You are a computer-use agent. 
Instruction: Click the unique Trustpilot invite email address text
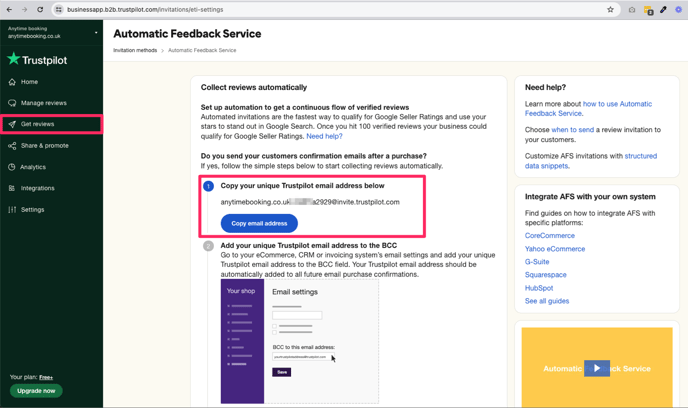point(310,202)
